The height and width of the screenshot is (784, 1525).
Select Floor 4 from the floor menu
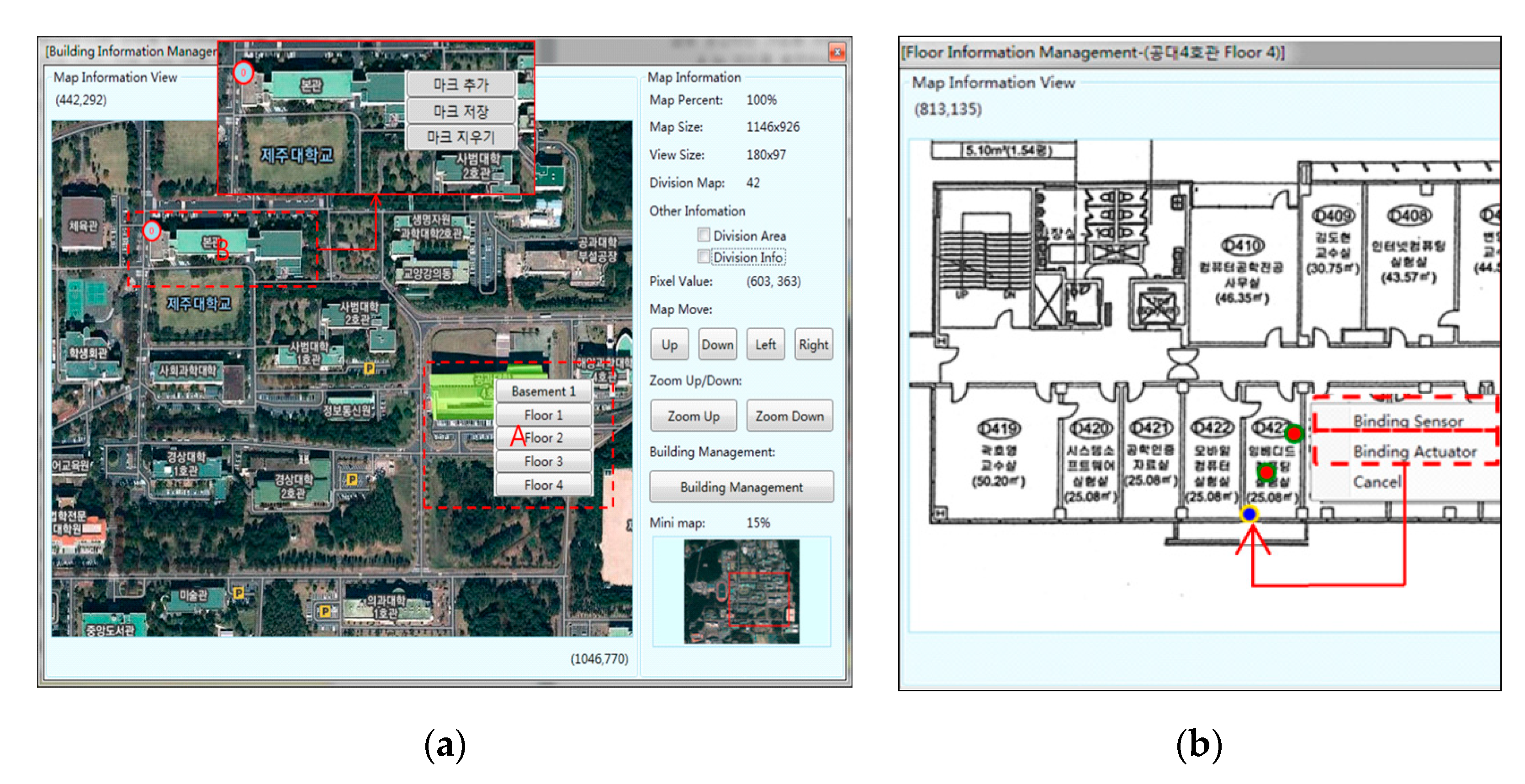[543, 485]
